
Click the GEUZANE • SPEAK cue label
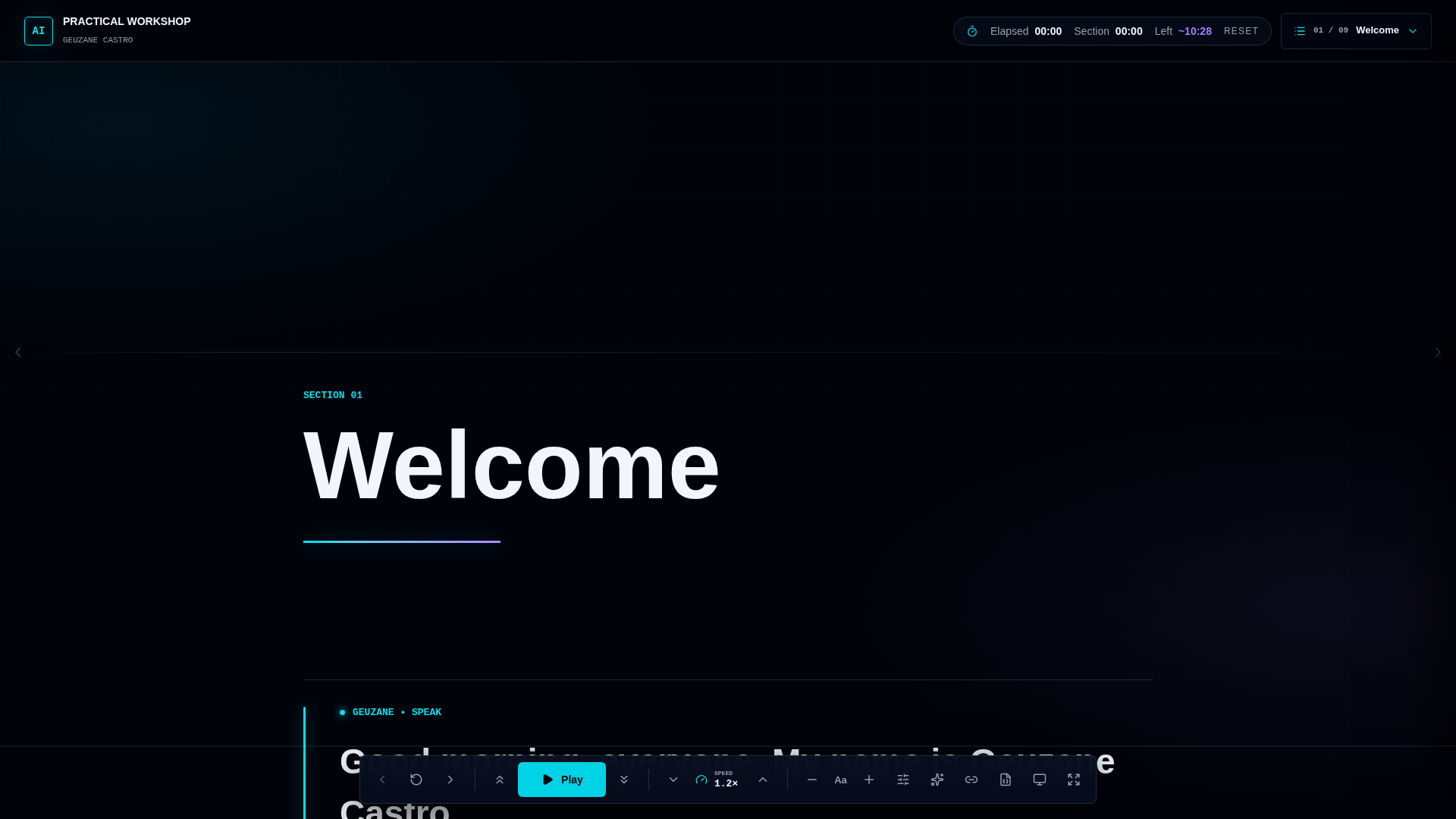(397, 712)
